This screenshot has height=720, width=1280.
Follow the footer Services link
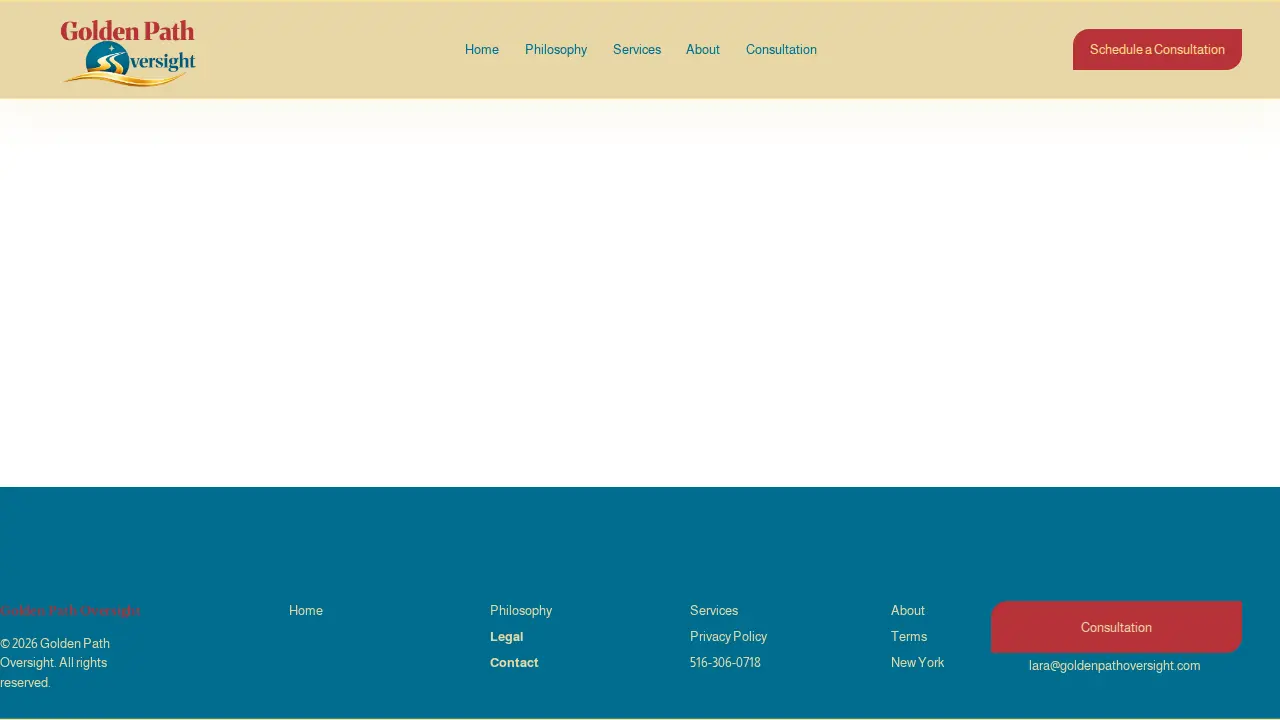click(x=714, y=611)
